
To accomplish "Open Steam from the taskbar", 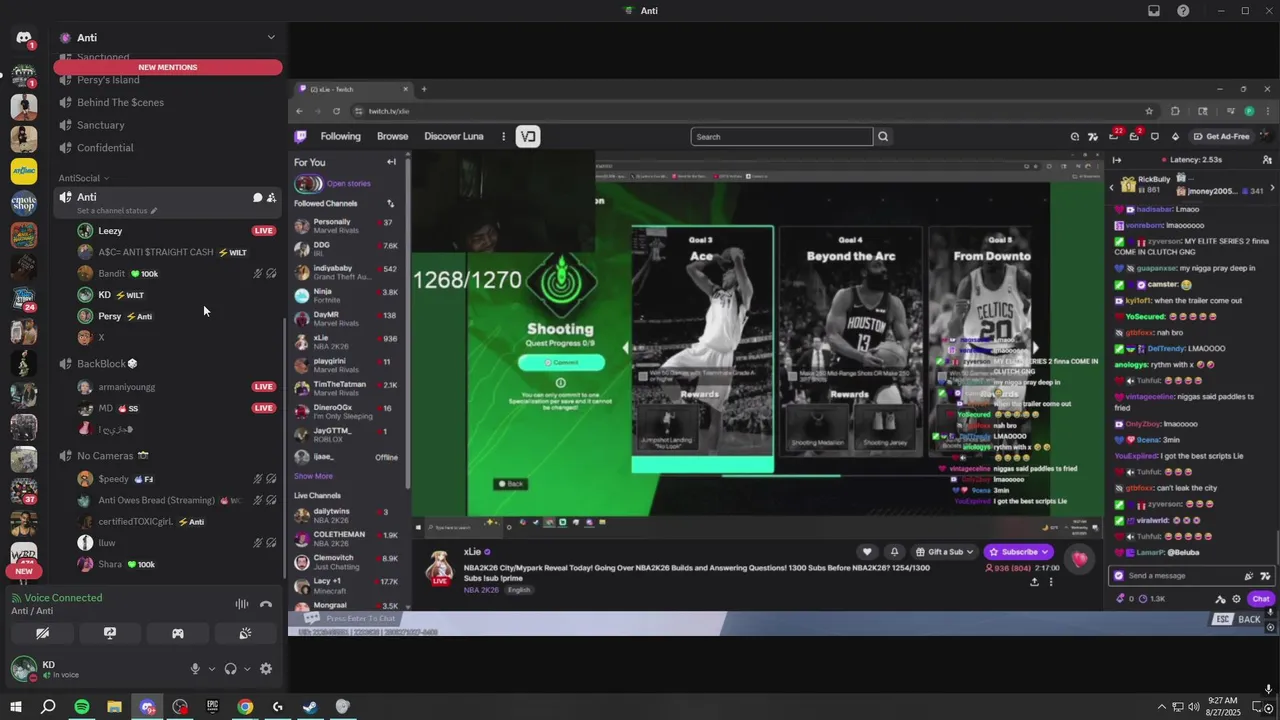I will tap(310, 707).
